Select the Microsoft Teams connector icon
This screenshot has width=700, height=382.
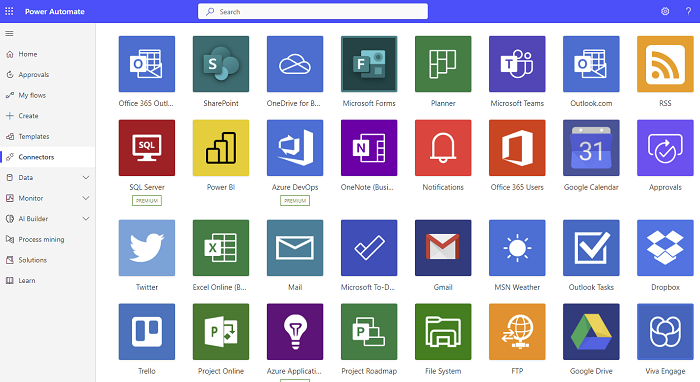pos(517,64)
